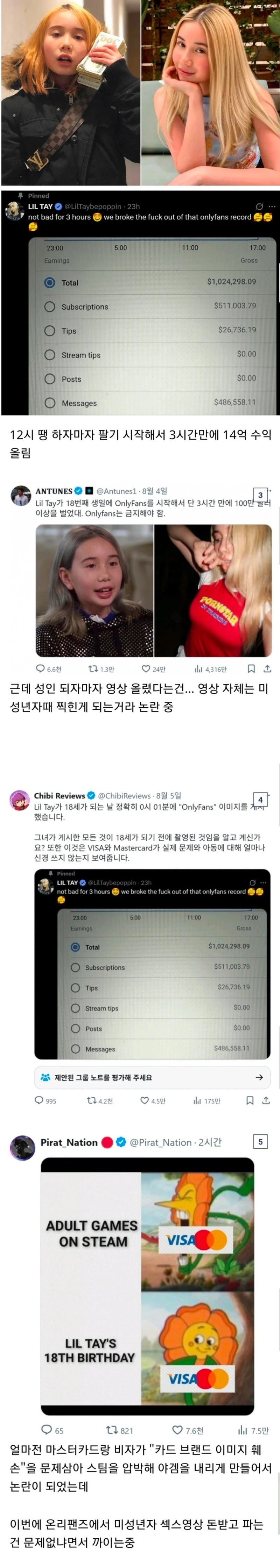
Task: Click the reply icon on ANTUNES tweet
Action: (x=40, y=669)
